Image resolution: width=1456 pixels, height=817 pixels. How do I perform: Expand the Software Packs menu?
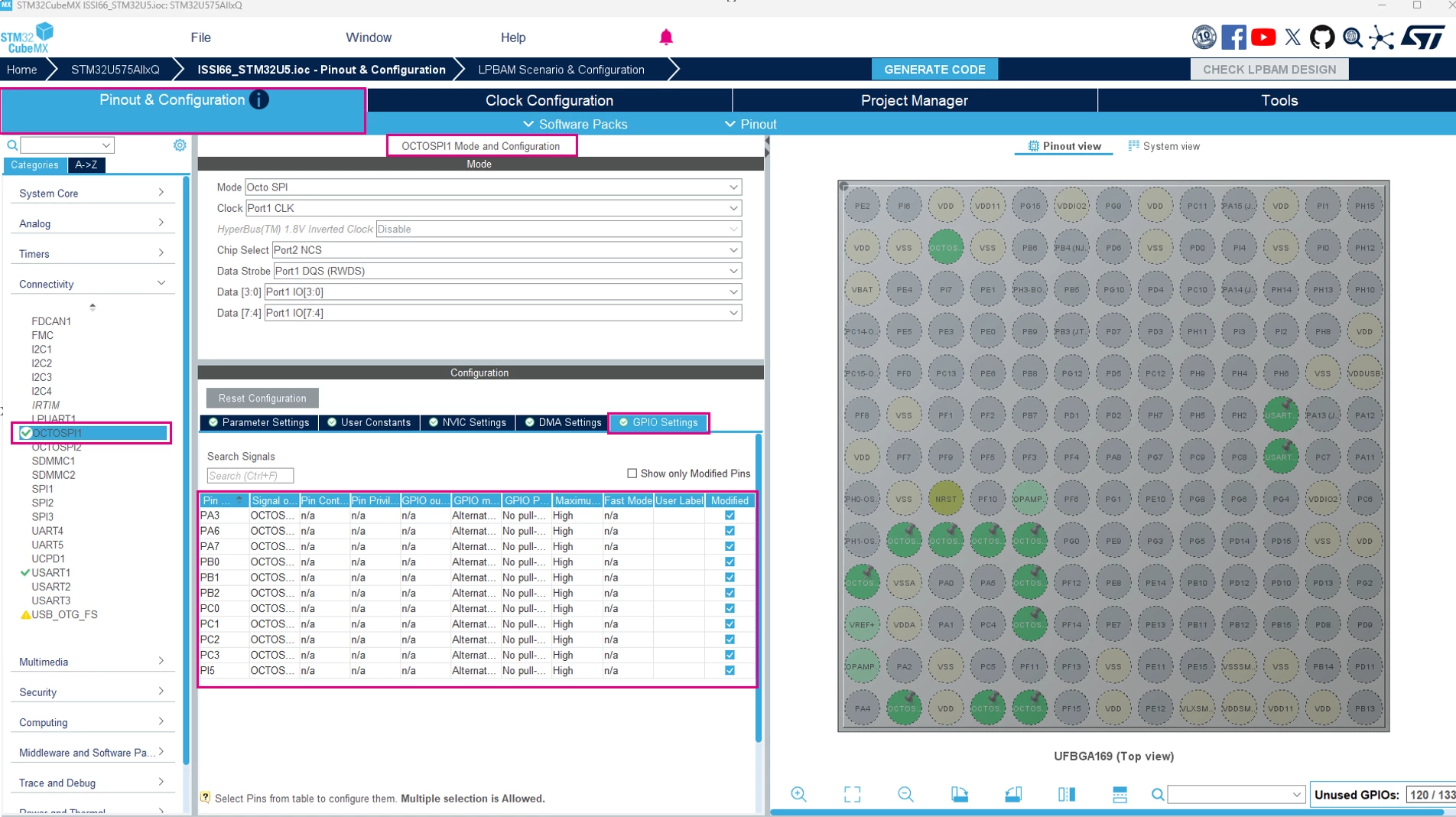(x=575, y=124)
